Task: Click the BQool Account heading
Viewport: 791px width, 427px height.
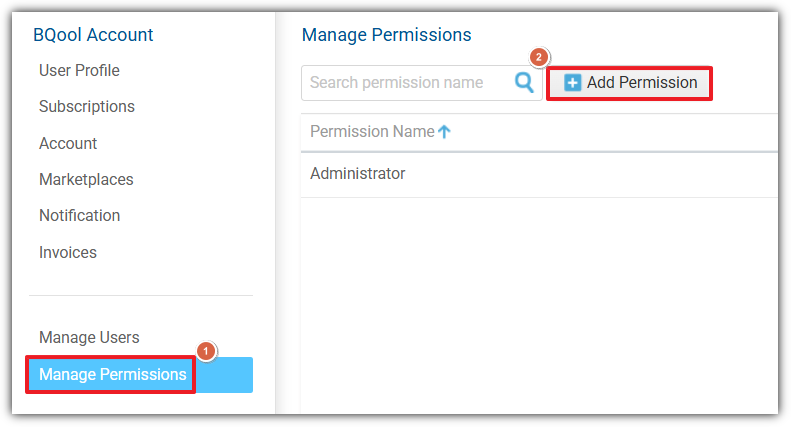Action: coord(93,35)
